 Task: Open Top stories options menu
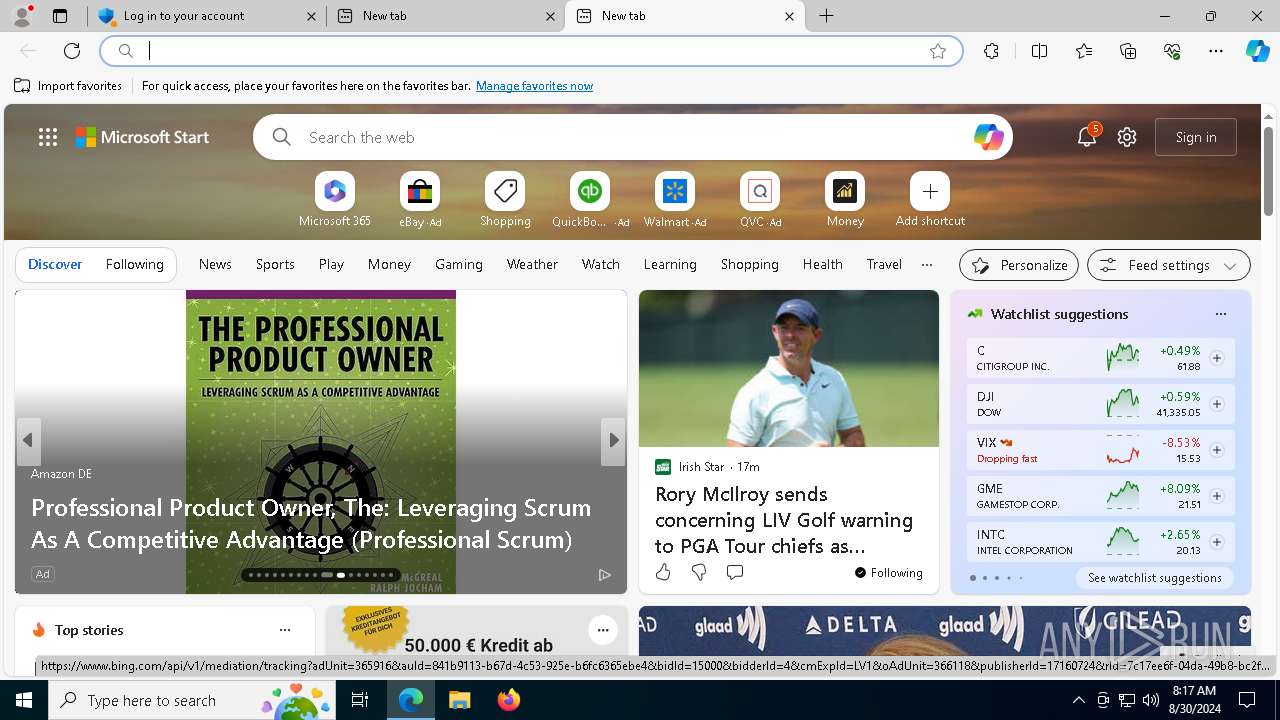pyautogui.click(x=285, y=630)
